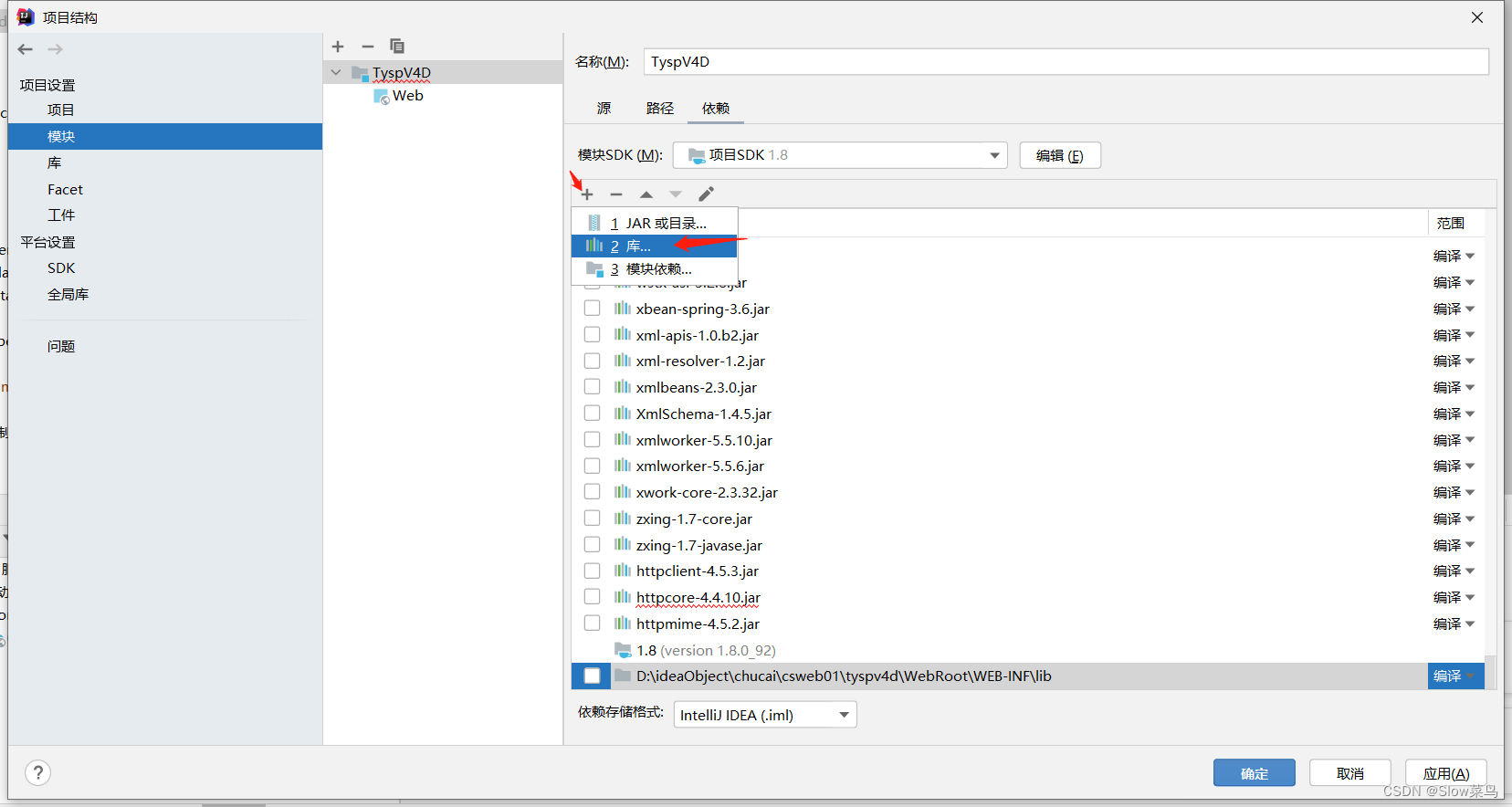1512x807 pixels.
Task: Toggle export checkbox for xmlworker-5.5.10.jar
Action: click(593, 440)
